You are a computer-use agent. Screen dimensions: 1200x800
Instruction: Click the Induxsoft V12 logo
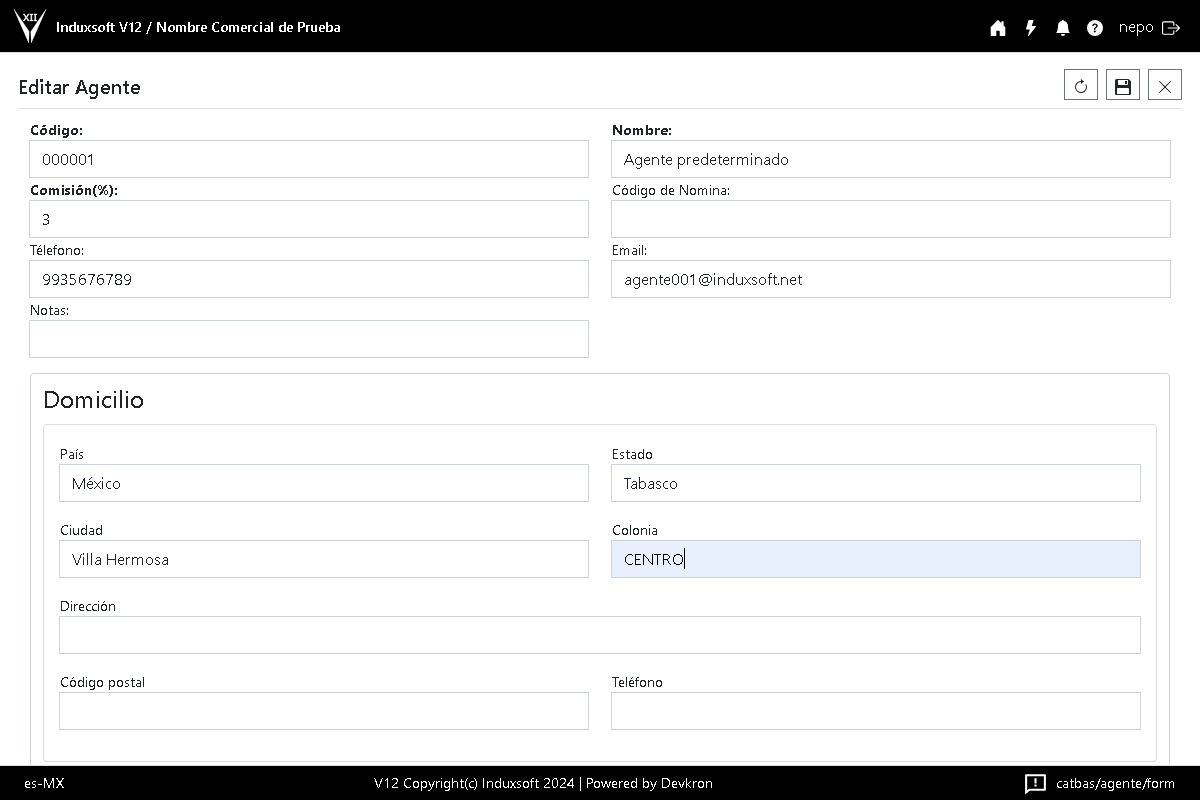[x=30, y=26]
